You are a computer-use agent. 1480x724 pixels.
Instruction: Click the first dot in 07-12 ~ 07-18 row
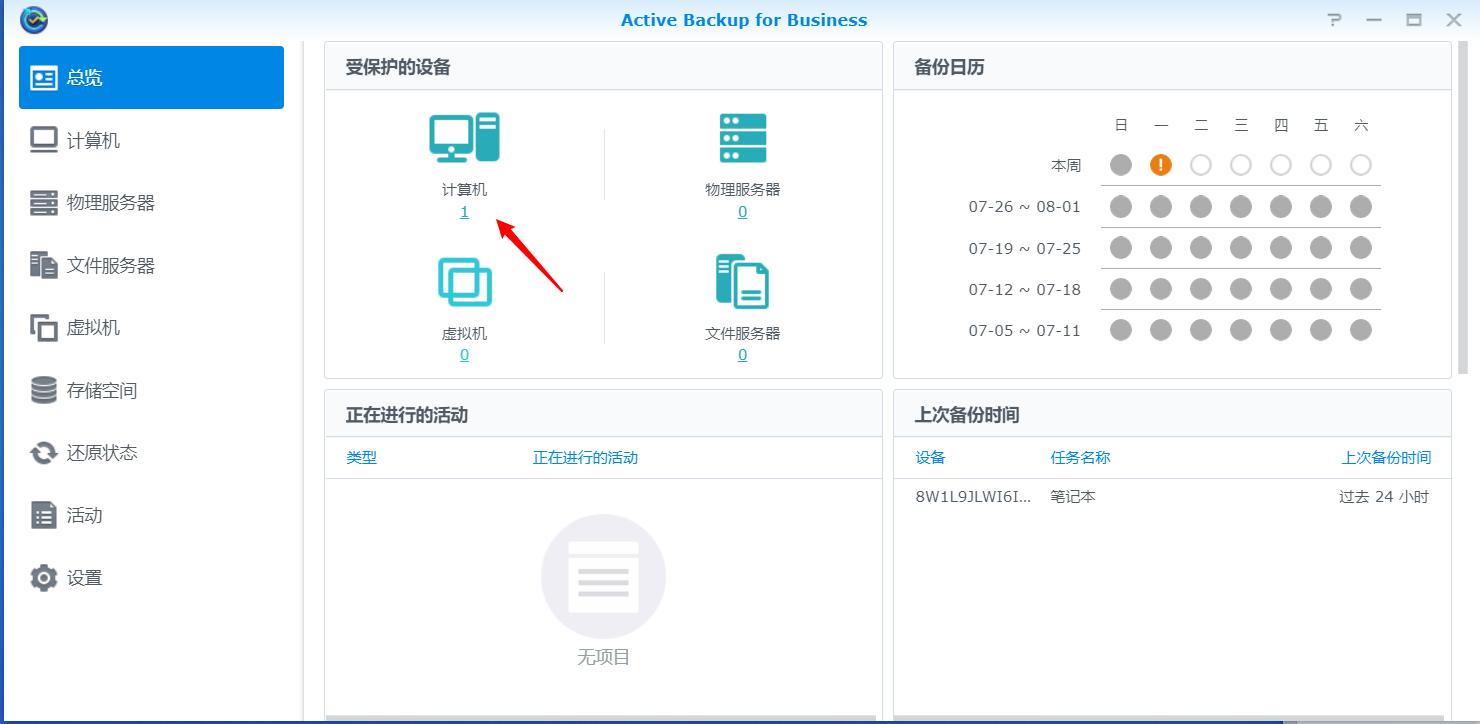pyautogui.click(x=1121, y=289)
